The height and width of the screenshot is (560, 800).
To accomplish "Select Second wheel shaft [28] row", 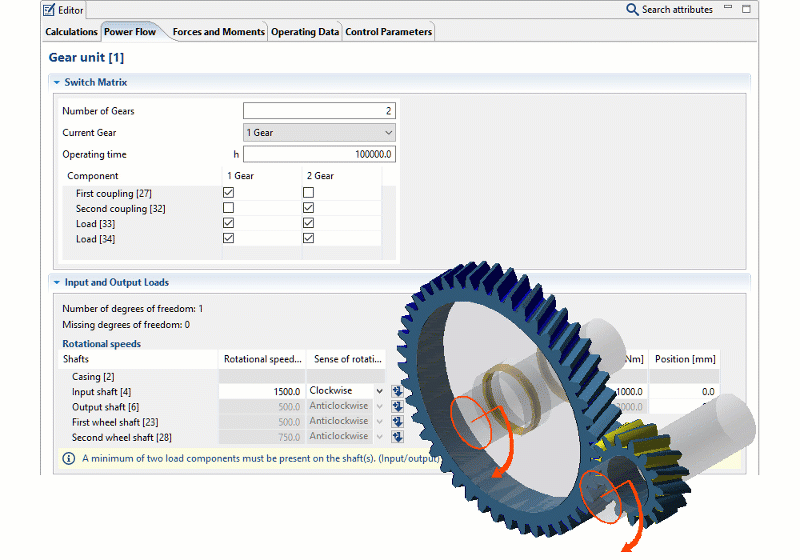I will (x=121, y=438).
